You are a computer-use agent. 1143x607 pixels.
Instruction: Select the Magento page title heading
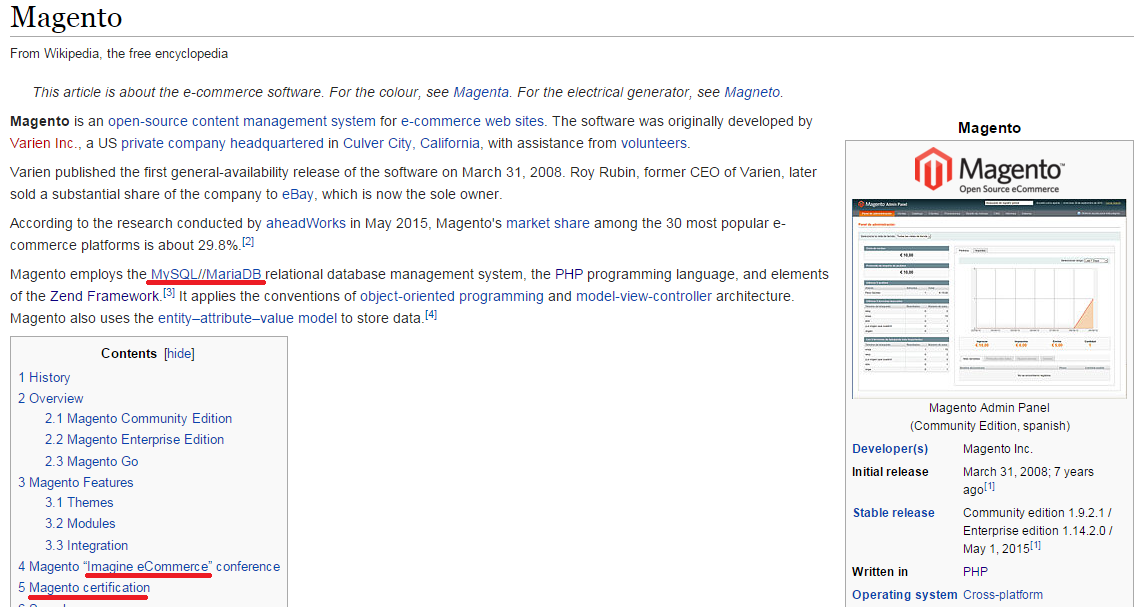(66, 17)
